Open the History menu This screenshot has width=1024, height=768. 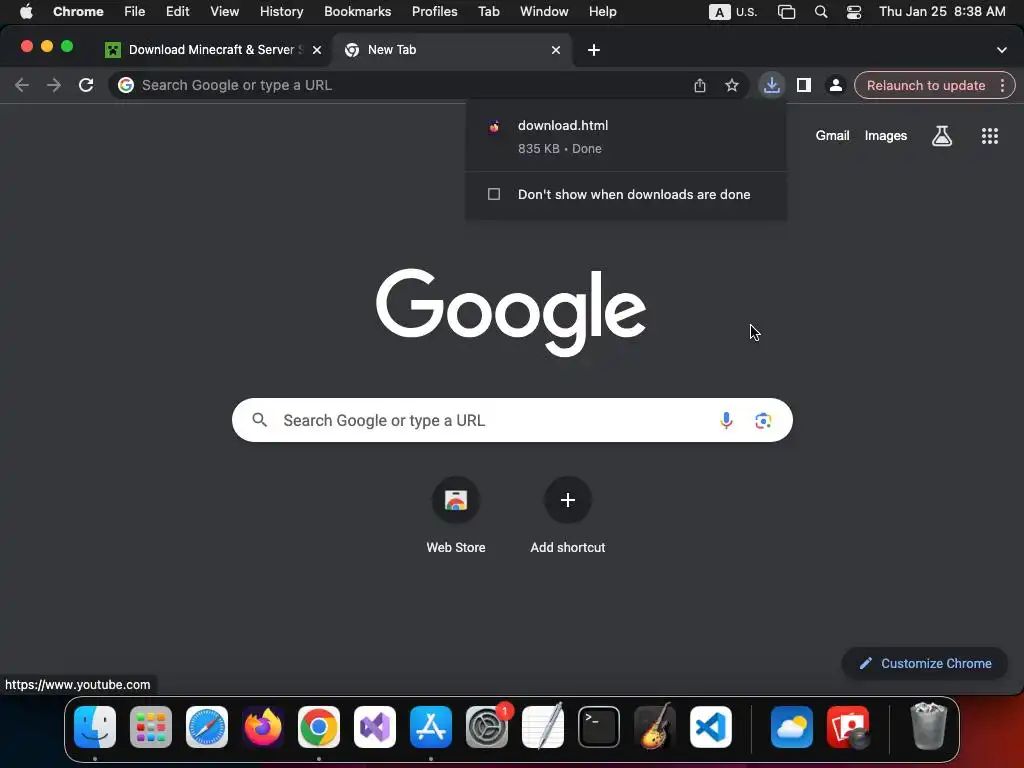coord(281,12)
